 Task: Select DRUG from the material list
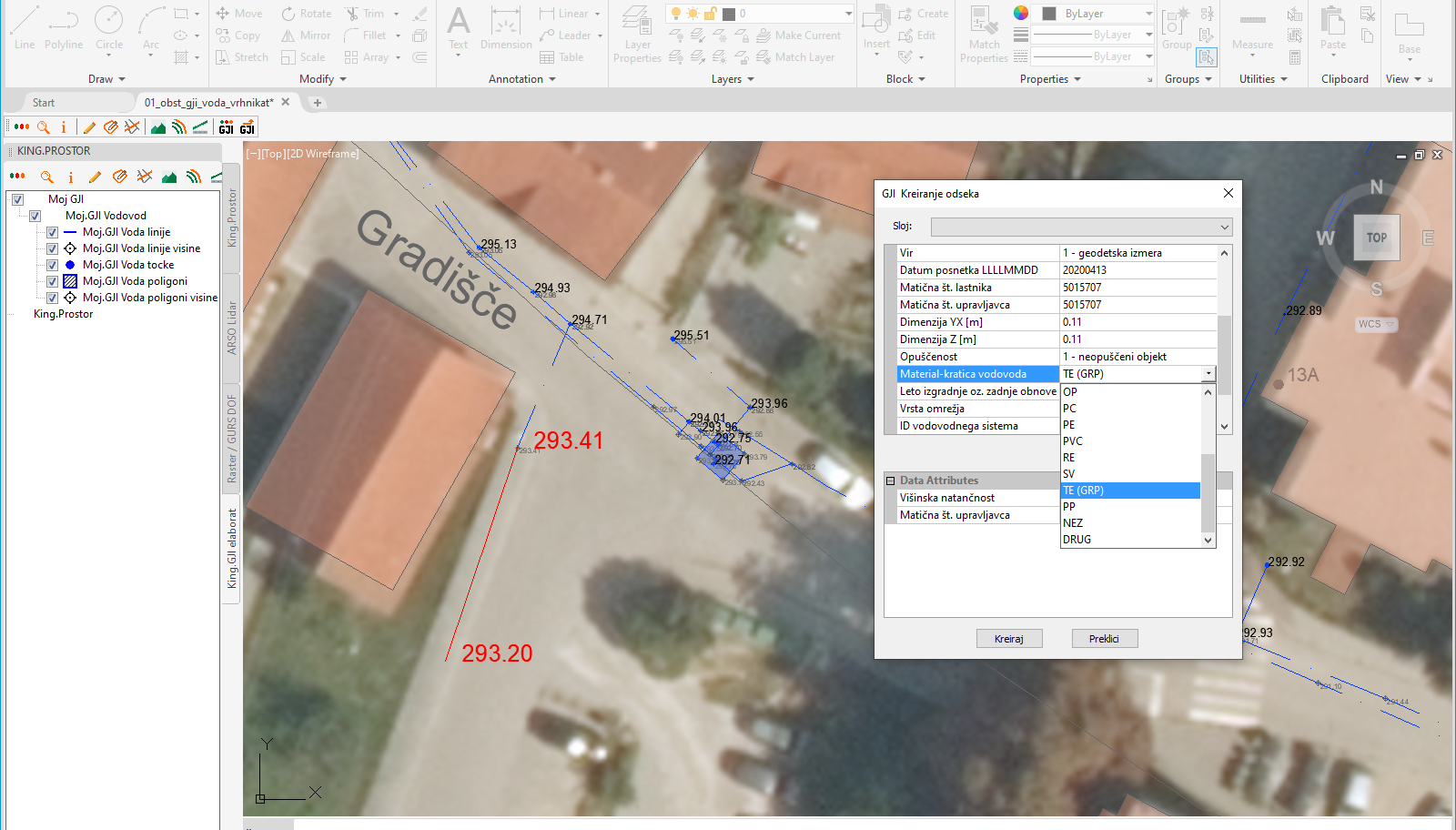point(1130,540)
